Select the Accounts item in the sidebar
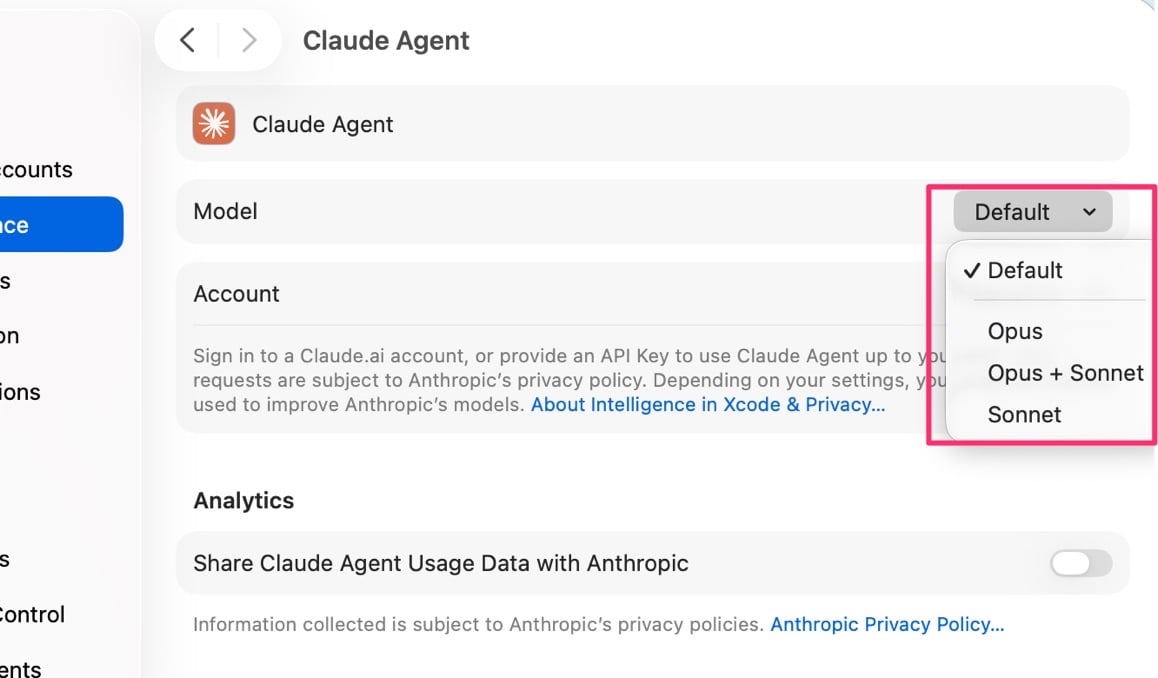This screenshot has height=678, width=1158. coord(36,170)
